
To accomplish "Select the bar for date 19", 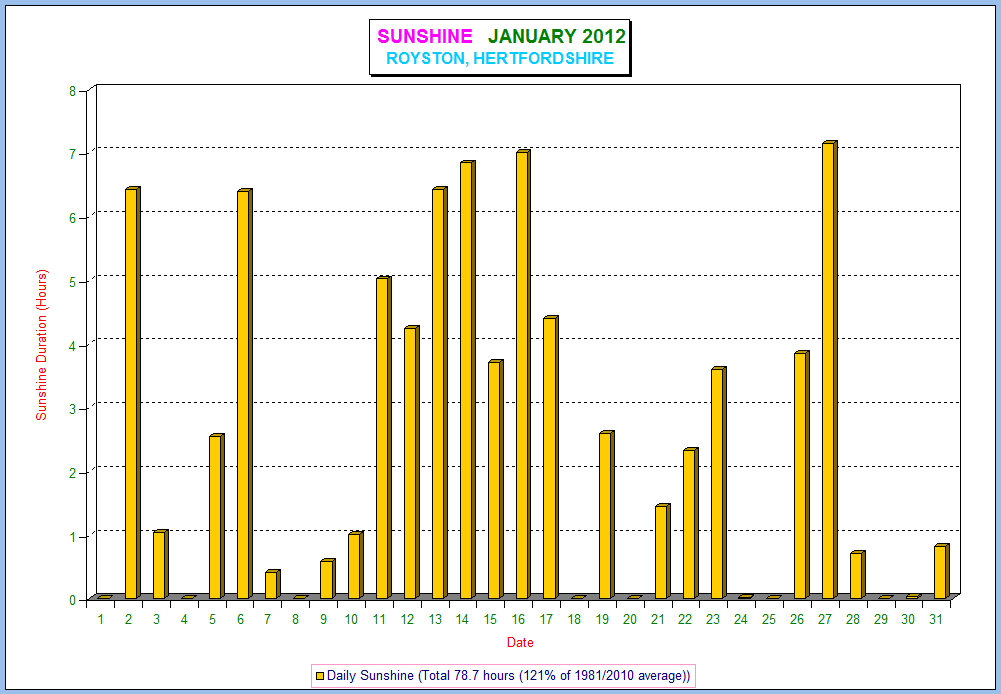I will tap(606, 515).
